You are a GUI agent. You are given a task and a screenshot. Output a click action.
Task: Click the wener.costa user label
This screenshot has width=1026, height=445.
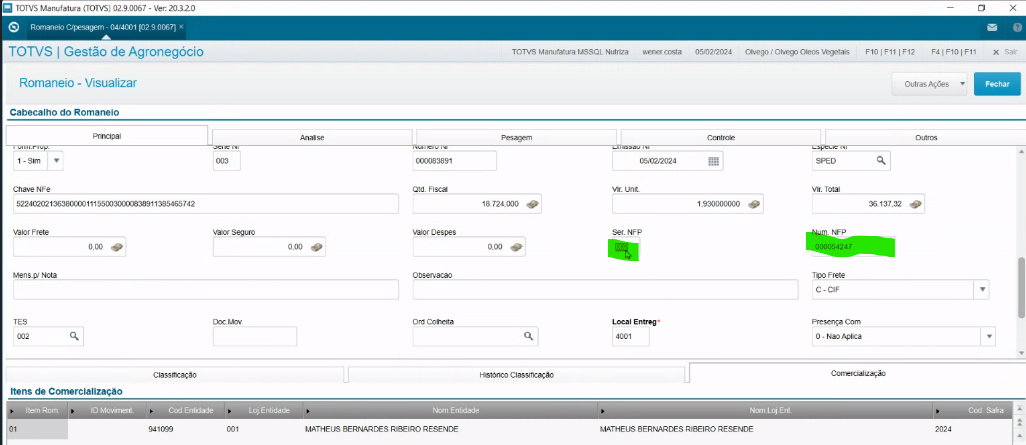[x=661, y=52]
